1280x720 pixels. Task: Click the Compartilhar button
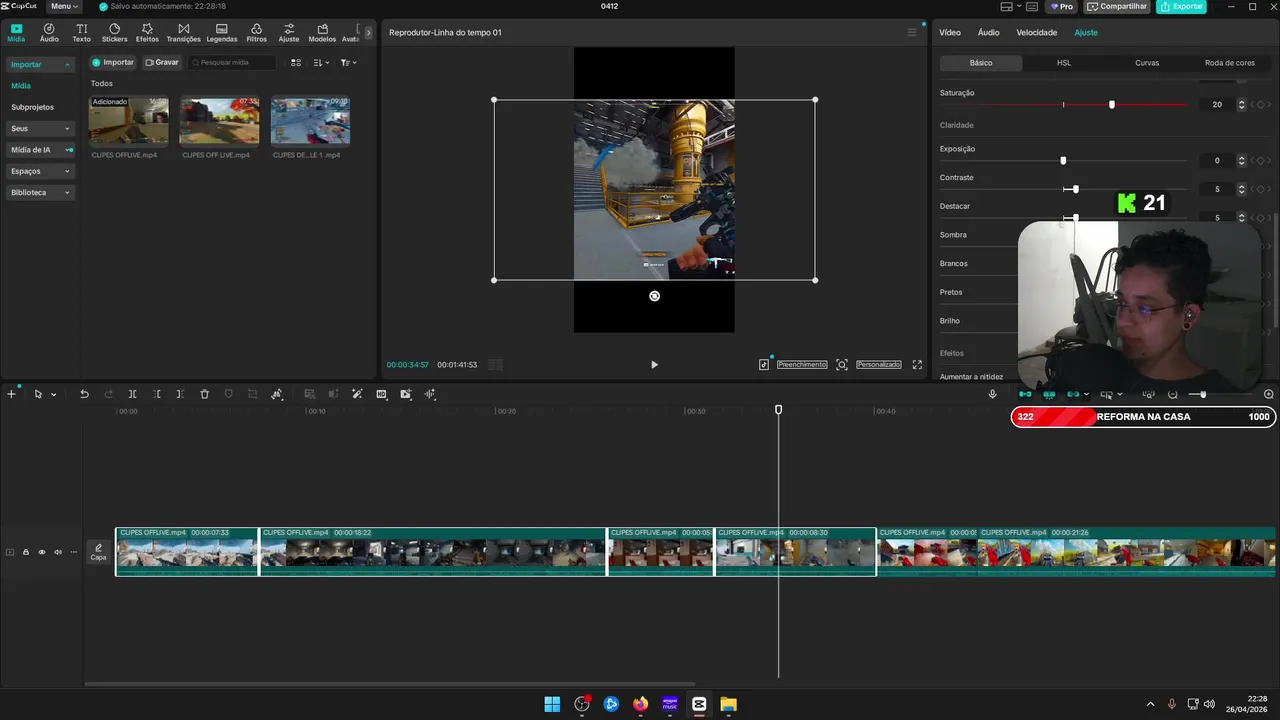(1117, 6)
